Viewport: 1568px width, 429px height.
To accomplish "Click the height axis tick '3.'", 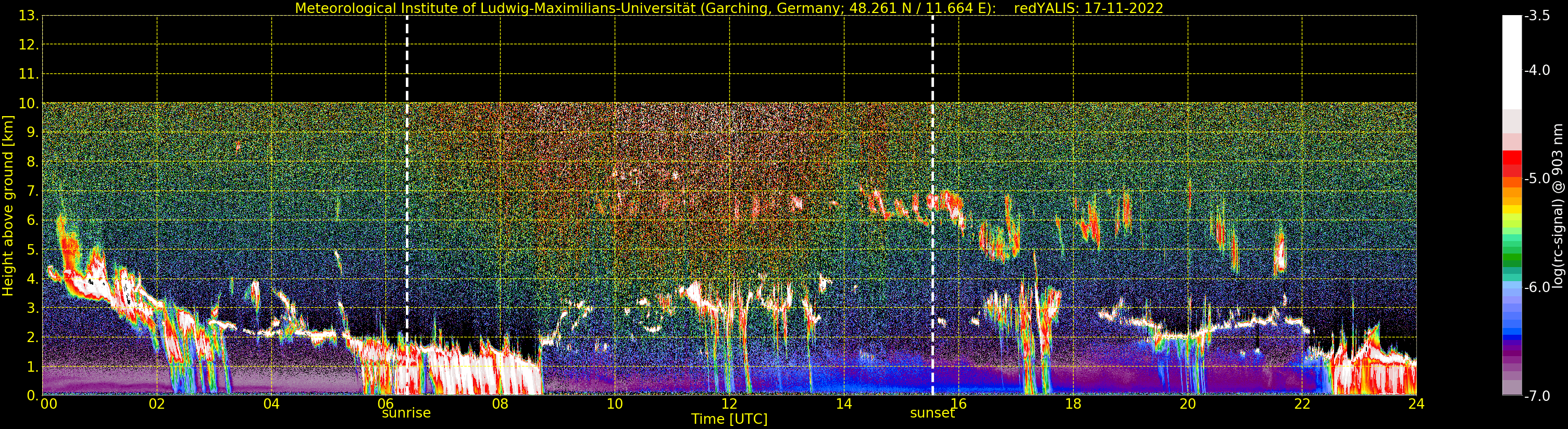I will [x=32, y=309].
